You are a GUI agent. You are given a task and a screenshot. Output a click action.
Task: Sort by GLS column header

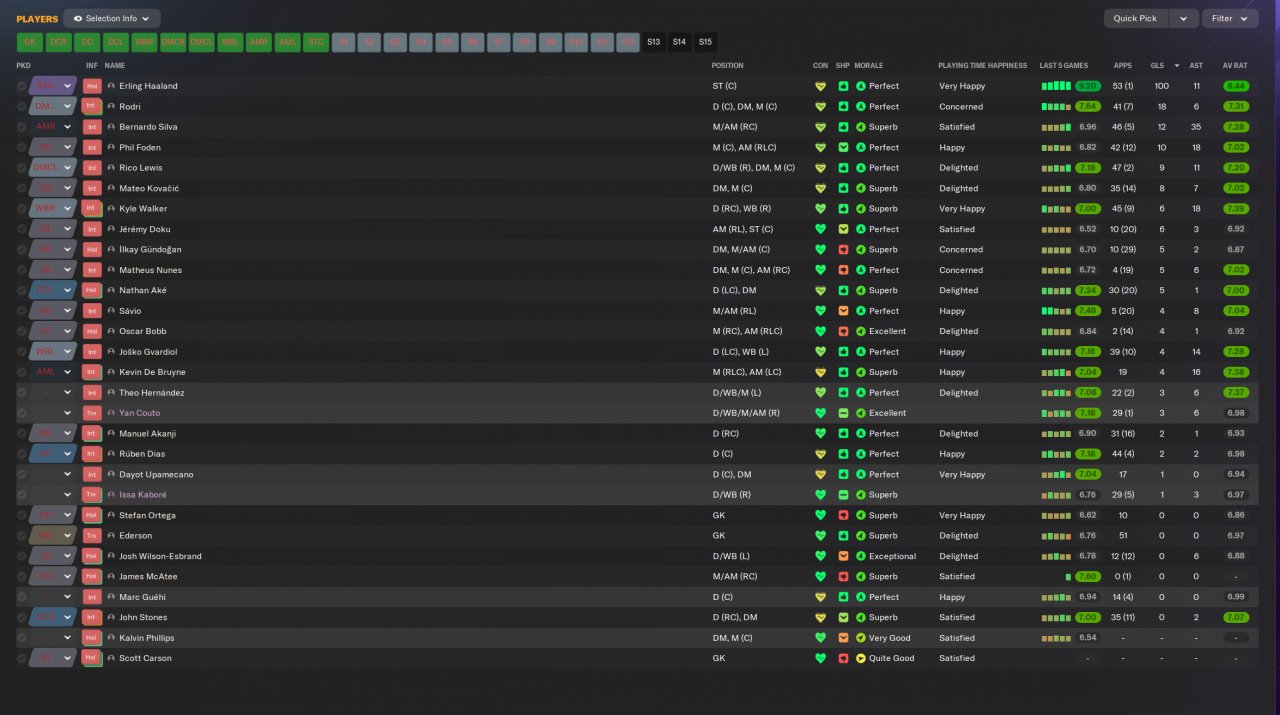(x=1157, y=66)
